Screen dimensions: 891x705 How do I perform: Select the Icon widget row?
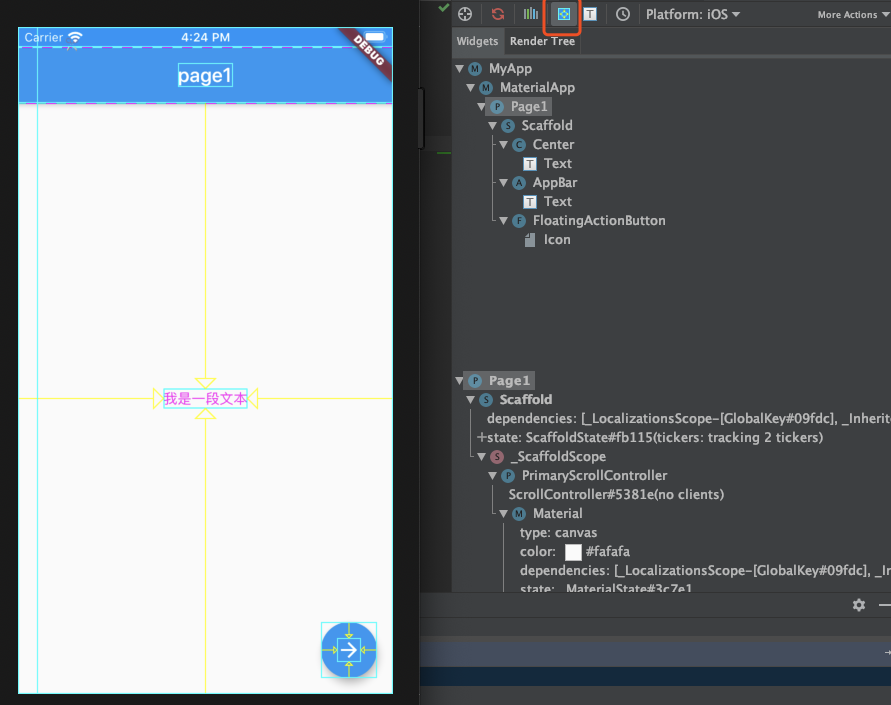(557, 240)
